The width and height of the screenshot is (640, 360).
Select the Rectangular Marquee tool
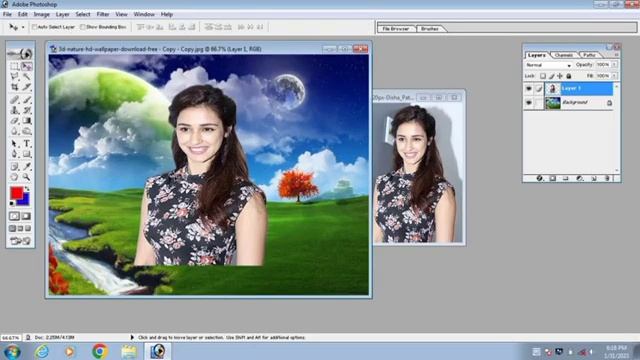[15, 66]
